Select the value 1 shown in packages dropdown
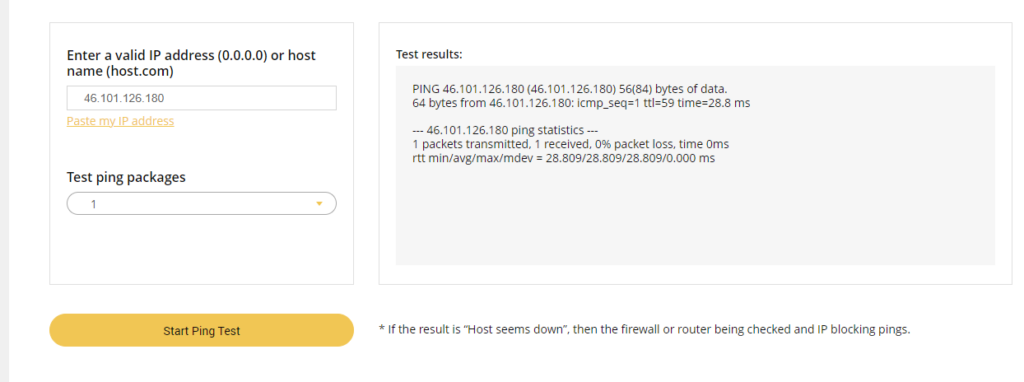Image resolution: width=1024 pixels, height=382 pixels. click(93, 204)
